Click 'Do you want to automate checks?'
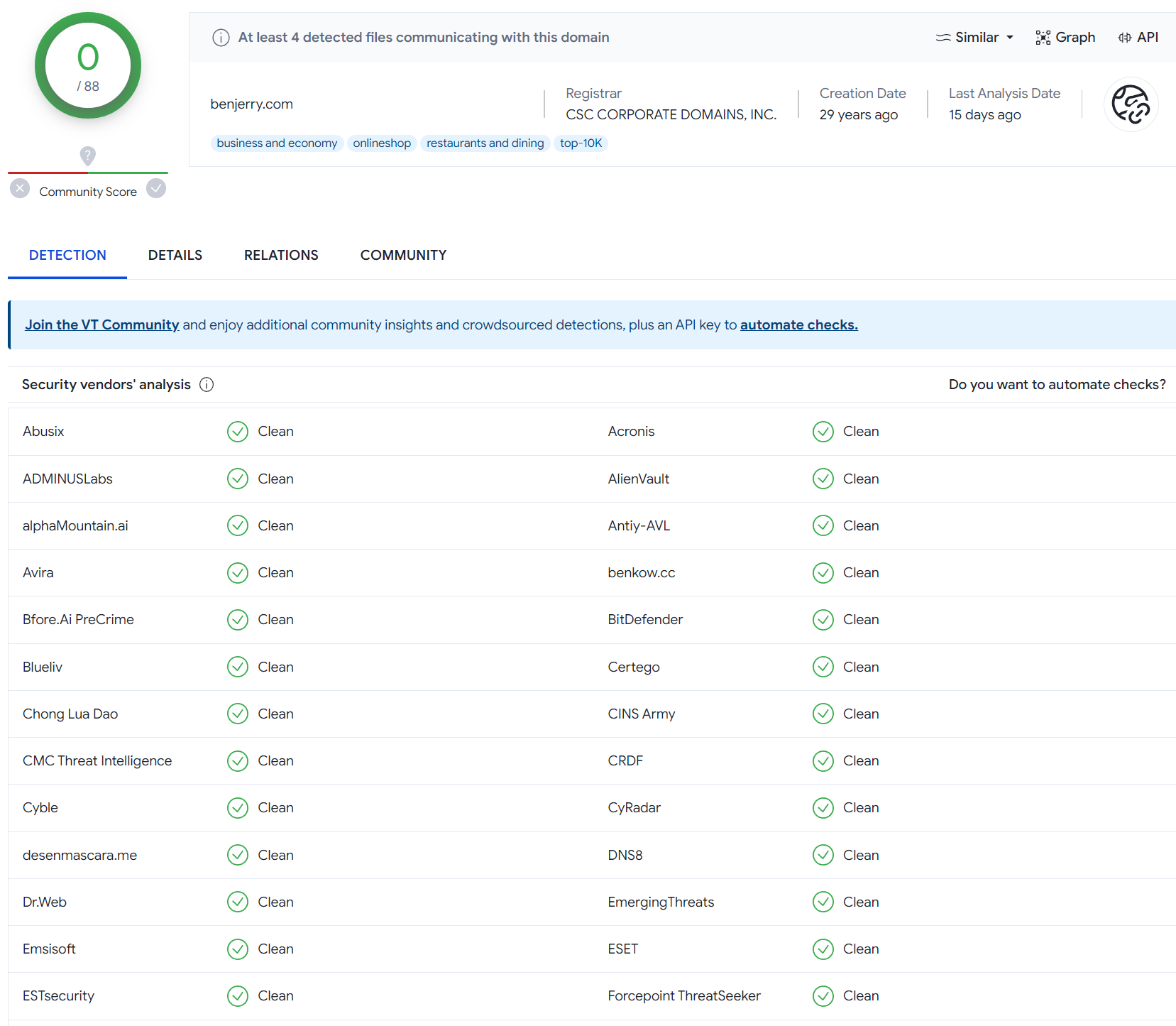1176x1026 pixels. [1057, 385]
